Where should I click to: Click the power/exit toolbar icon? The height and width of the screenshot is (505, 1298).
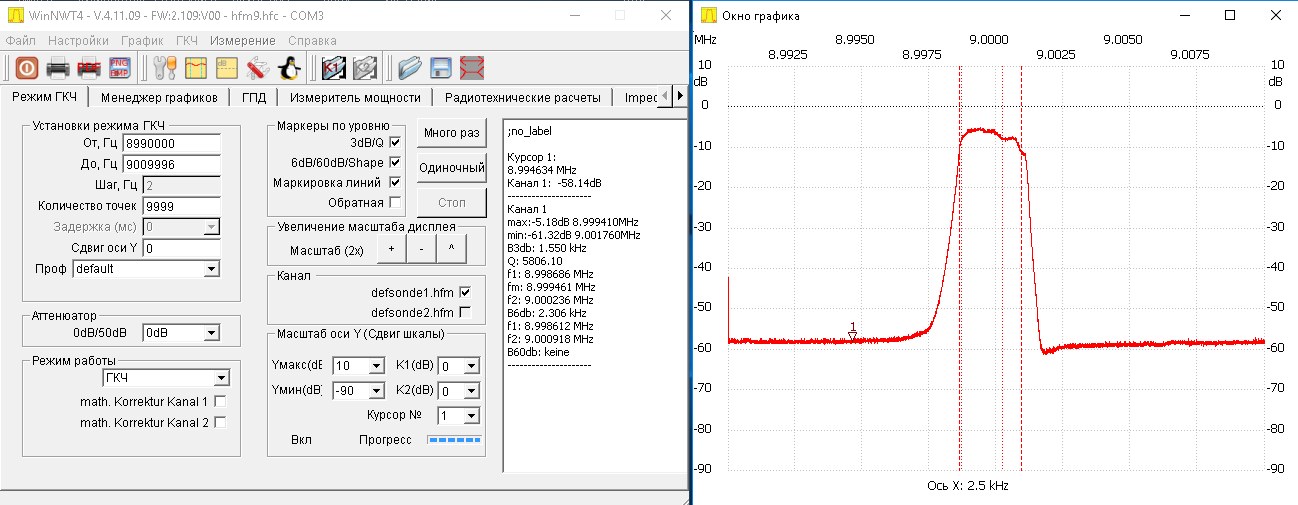[26, 68]
